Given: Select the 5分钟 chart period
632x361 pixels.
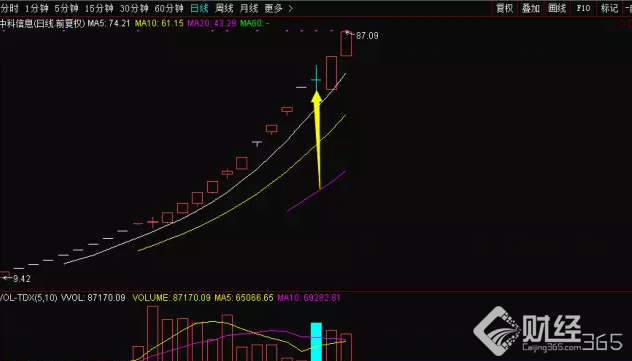Looking at the screenshot, I should (x=67, y=8).
